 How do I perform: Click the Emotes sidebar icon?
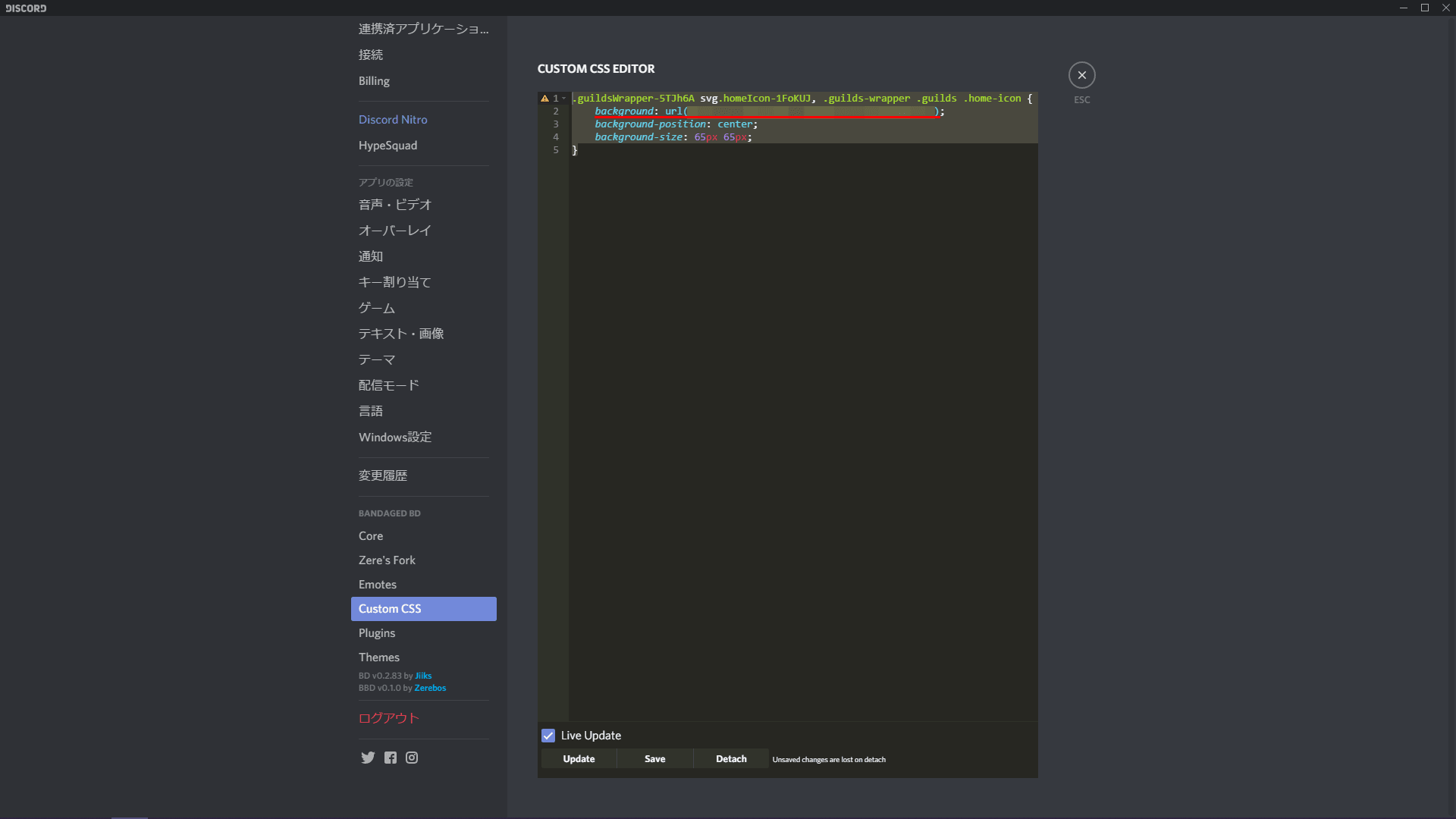coord(377,584)
